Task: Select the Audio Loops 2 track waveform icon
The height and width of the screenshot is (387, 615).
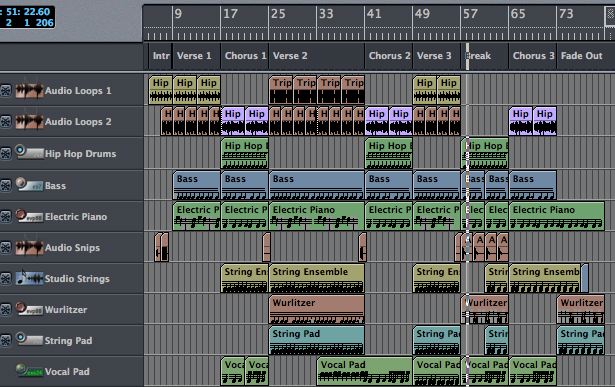Action: tap(29, 122)
